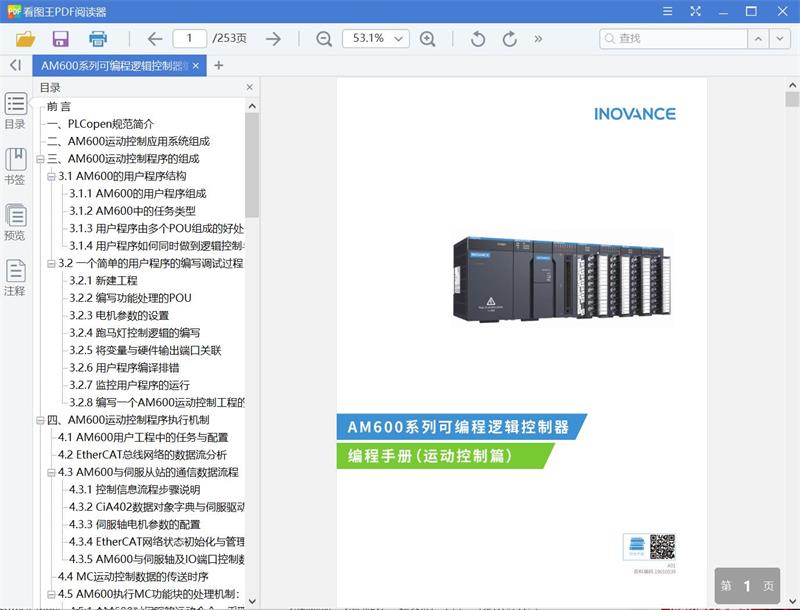Click the QR code on the cover page
This screenshot has height=610, width=800.
coord(662,547)
